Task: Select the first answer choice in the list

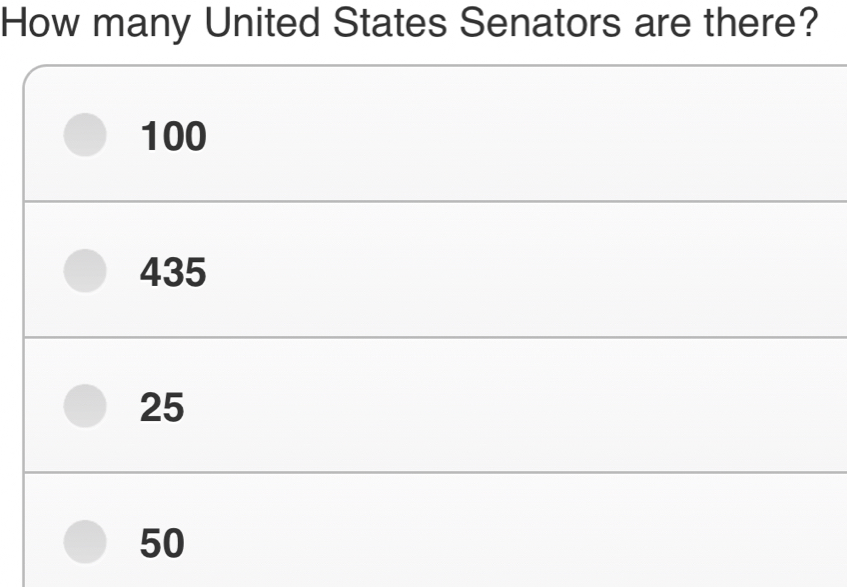Action: pos(85,136)
